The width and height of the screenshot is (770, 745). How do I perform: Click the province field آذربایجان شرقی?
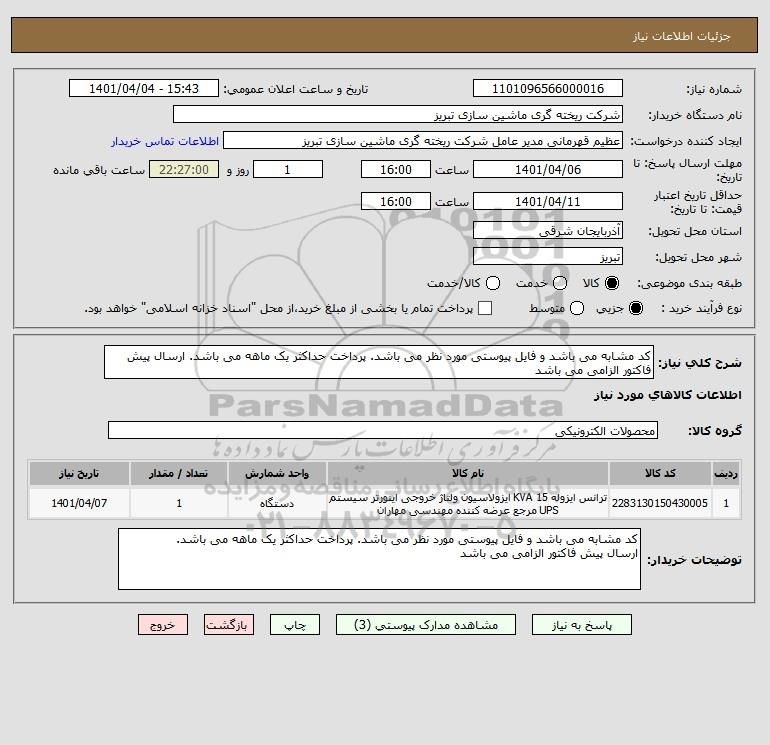point(548,230)
